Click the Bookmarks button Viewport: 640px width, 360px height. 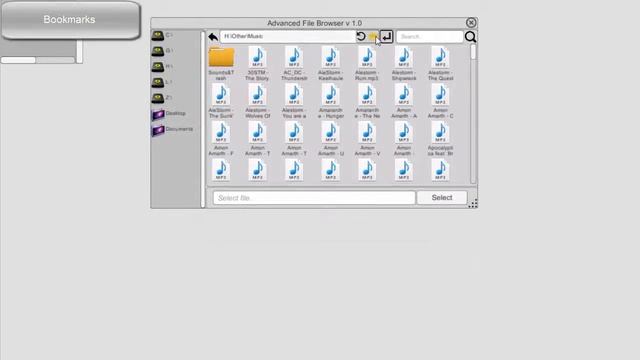(x=70, y=20)
